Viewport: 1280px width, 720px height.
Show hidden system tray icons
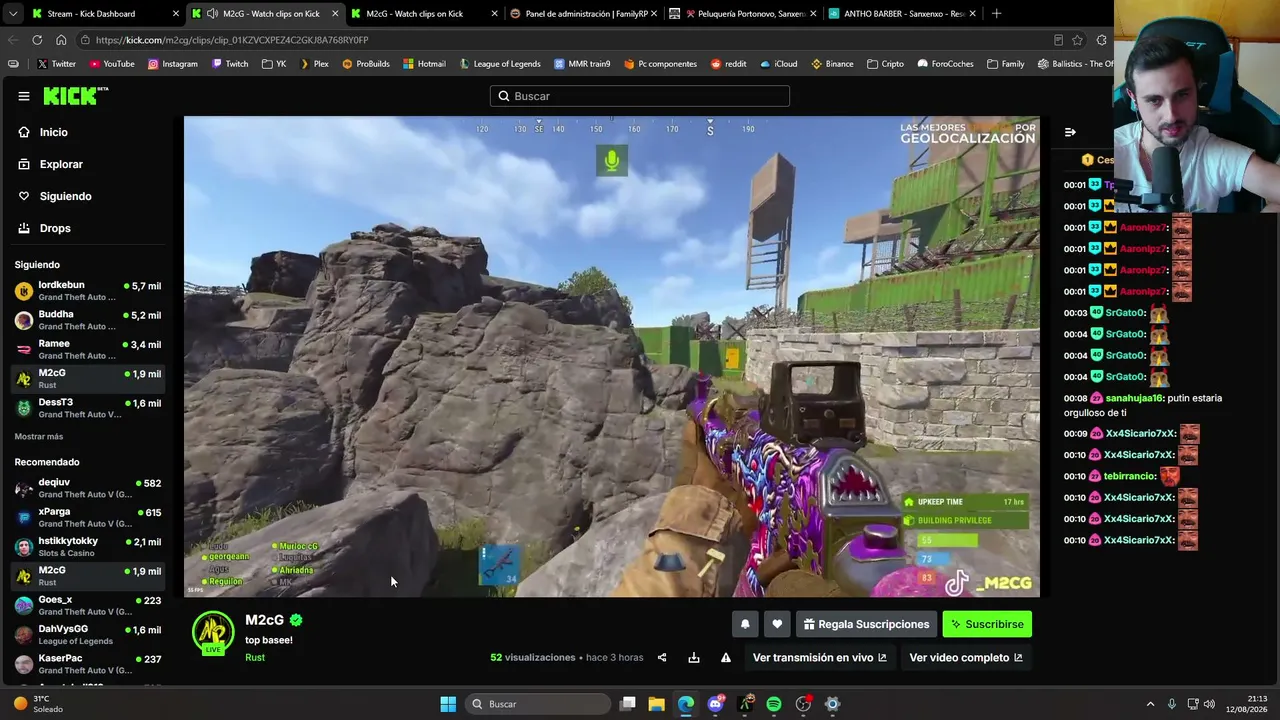click(x=1150, y=704)
